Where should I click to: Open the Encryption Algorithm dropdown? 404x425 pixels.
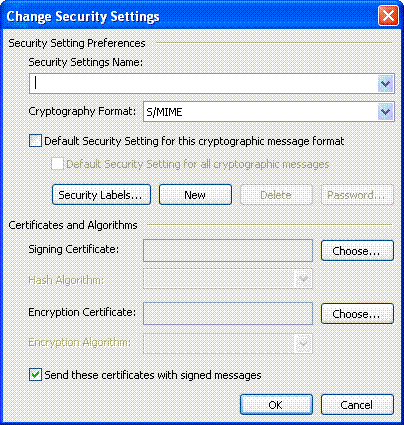[x=228, y=343]
